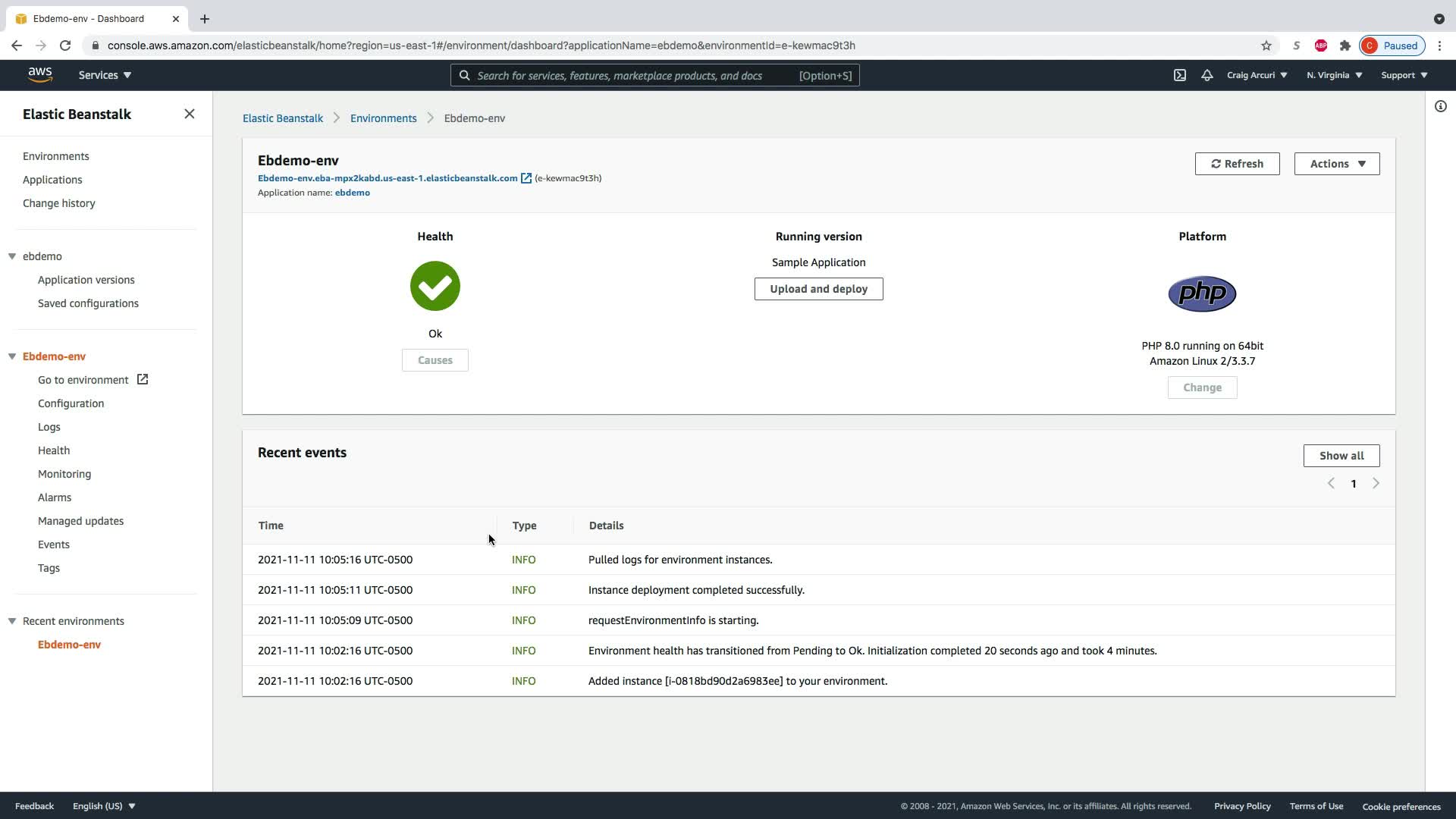Click the green health OK checkmark
The width and height of the screenshot is (1456, 819).
pos(435,286)
